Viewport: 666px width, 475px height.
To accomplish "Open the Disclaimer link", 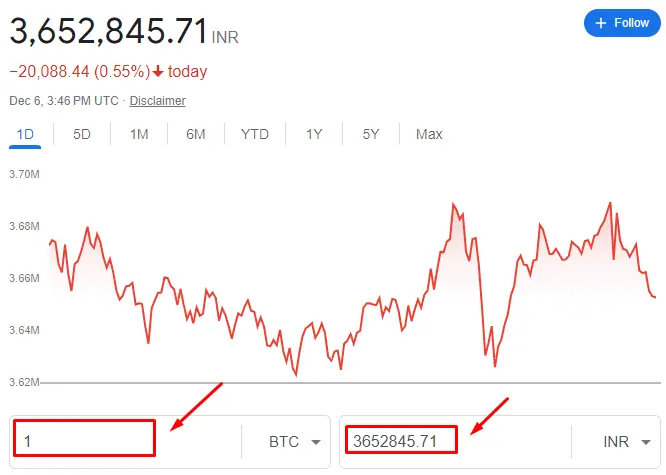I will pyautogui.click(x=157, y=101).
